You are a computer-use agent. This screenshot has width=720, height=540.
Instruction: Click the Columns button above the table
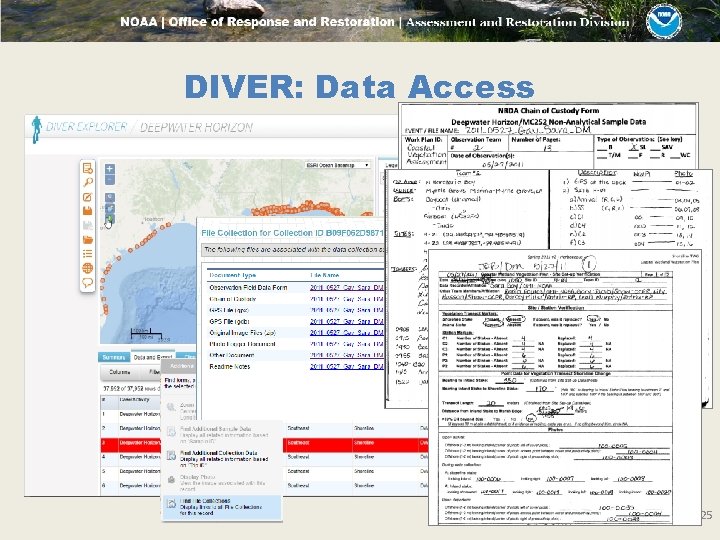(x=120, y=372)
